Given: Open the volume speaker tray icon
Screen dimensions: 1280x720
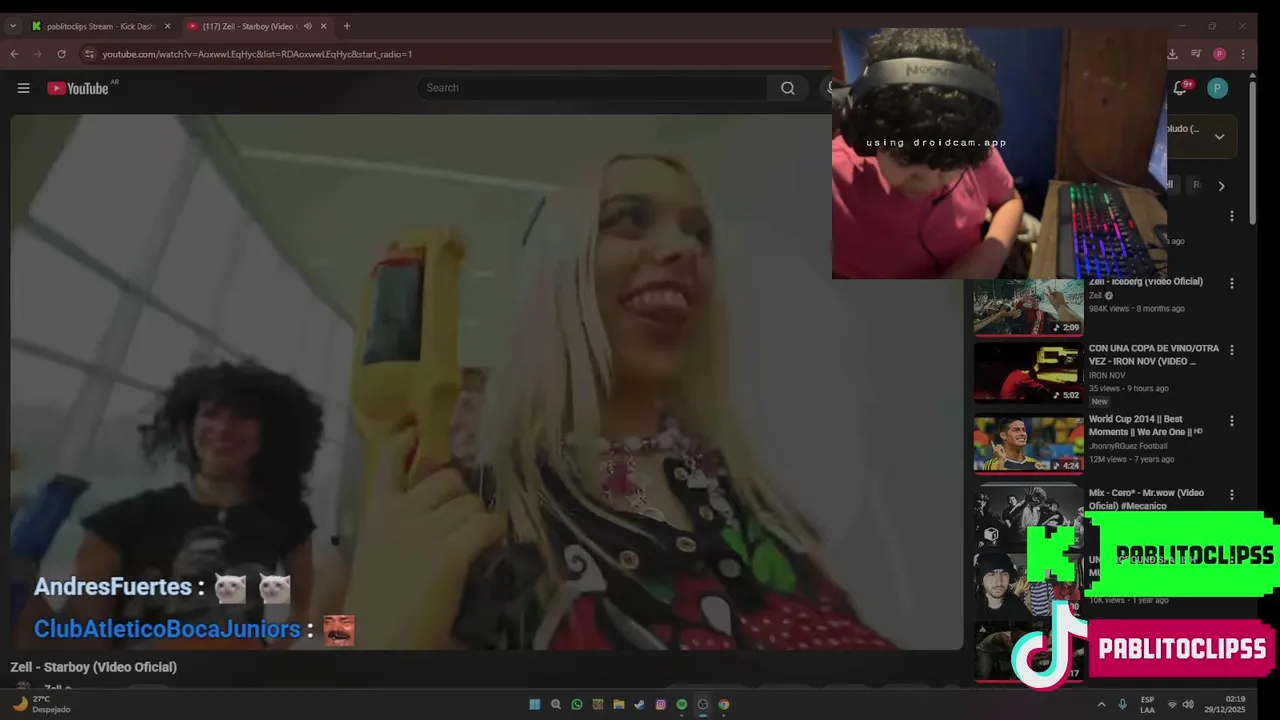Looking at the screenshot, I should (x=1187, y=704).
